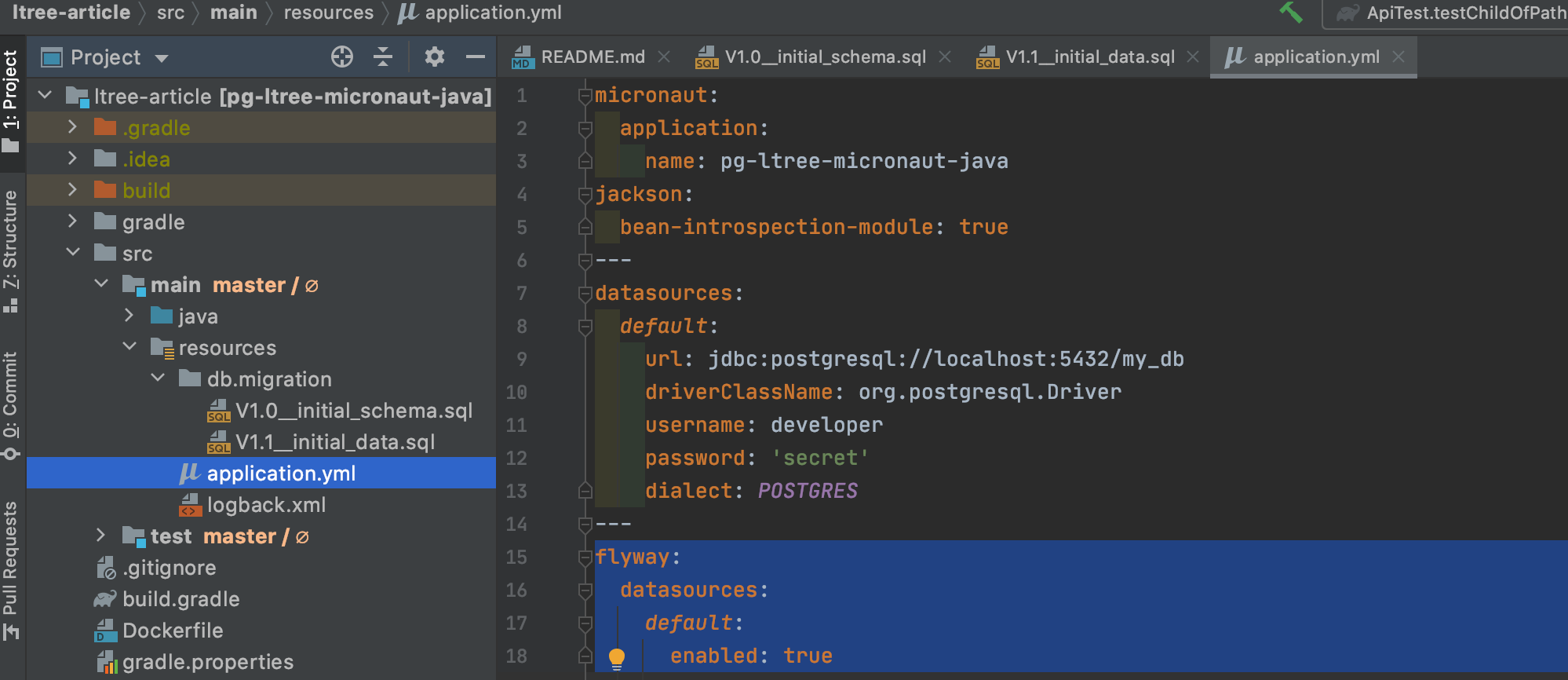Close the application.yml tab
Viewport: 1568px width, 680px height.
point(1398,57)
